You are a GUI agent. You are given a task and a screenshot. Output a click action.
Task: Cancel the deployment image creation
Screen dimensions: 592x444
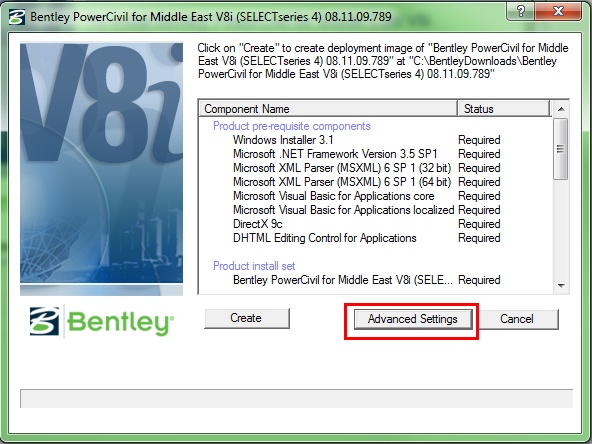[x=517, y=319]
